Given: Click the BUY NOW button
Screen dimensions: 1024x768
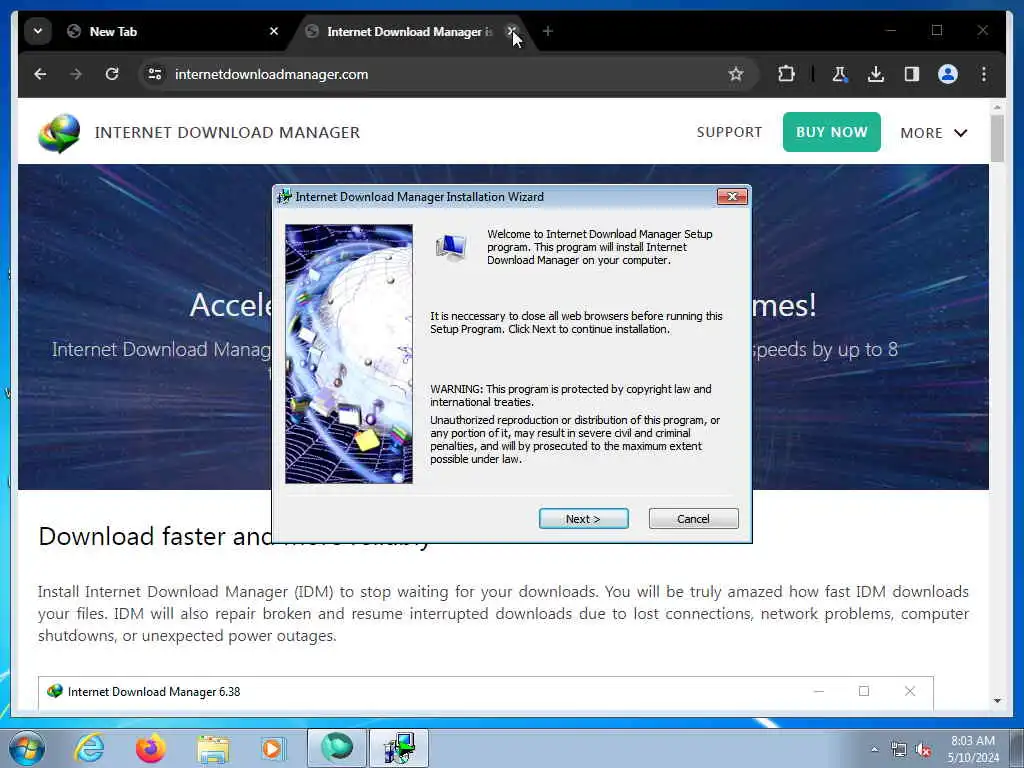Looking at the screenshot, I should pyautogui.click(x=831, y=132).
